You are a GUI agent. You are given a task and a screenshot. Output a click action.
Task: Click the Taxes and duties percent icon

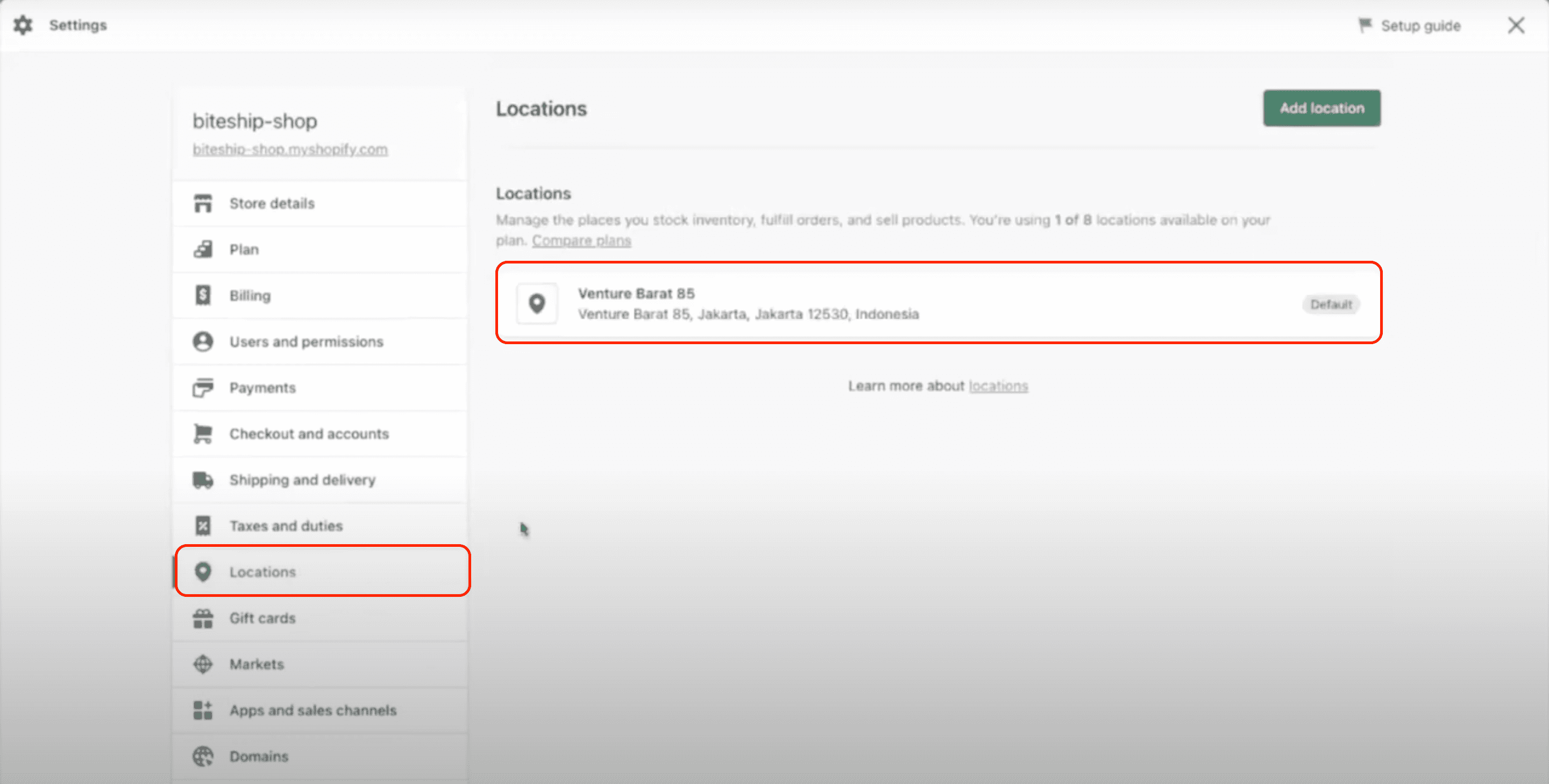[x=203, y=525]
